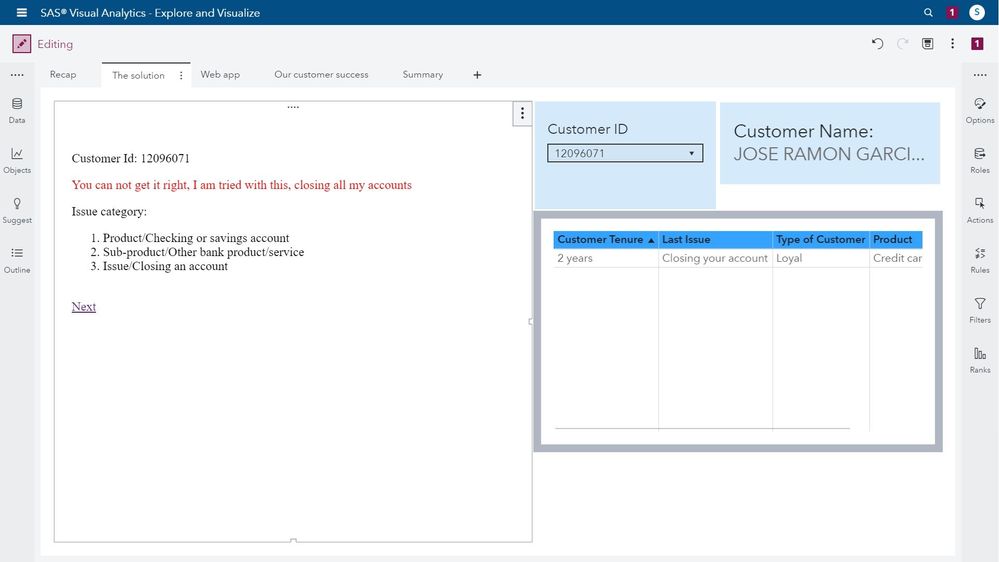Screen dimensions: 999x562
Task: Open the Suggest pane lightbulb icon
Action: click(x=17, y=209)
